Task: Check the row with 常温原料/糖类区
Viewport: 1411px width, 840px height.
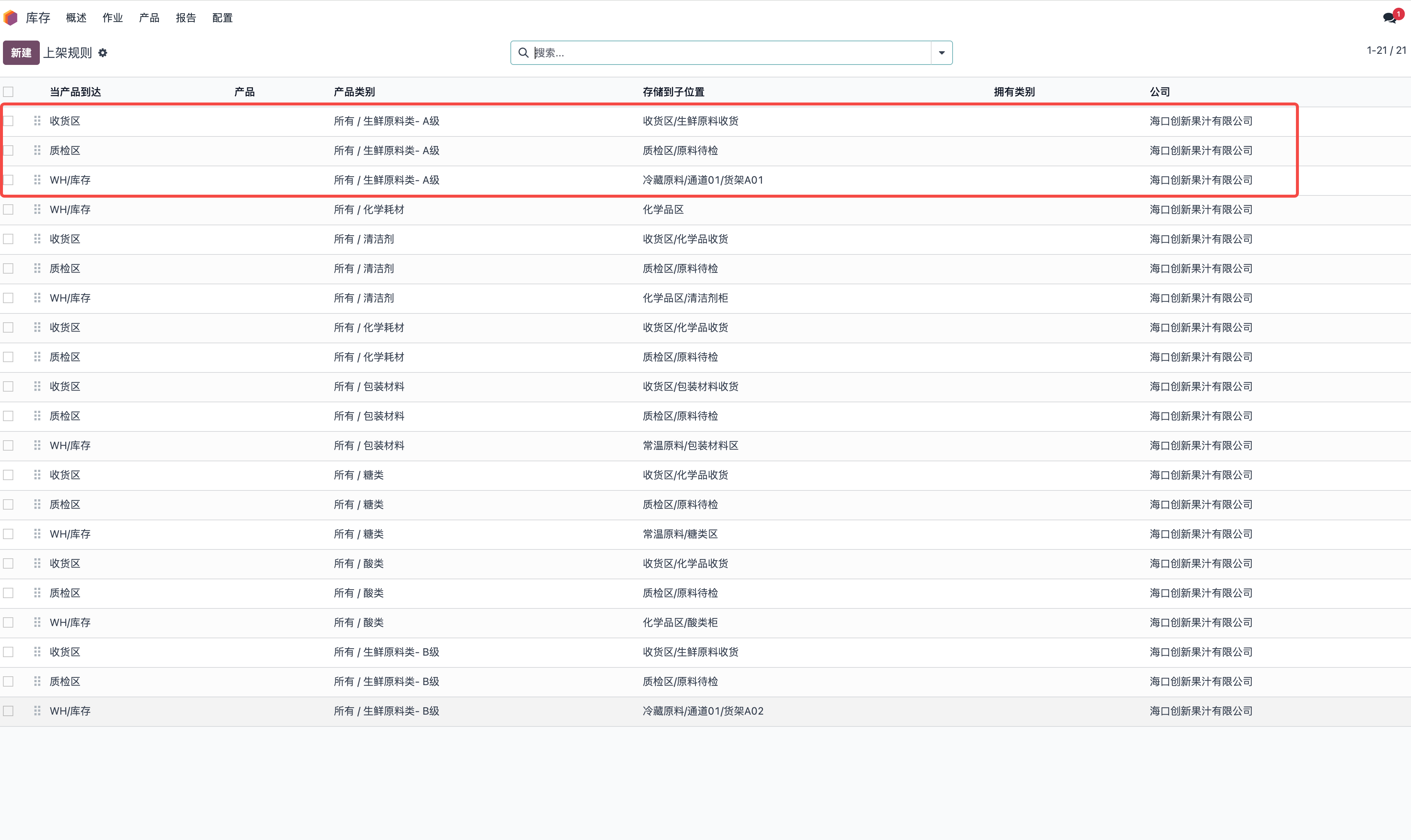Action: pyautogui.click(x=8, y=534)
